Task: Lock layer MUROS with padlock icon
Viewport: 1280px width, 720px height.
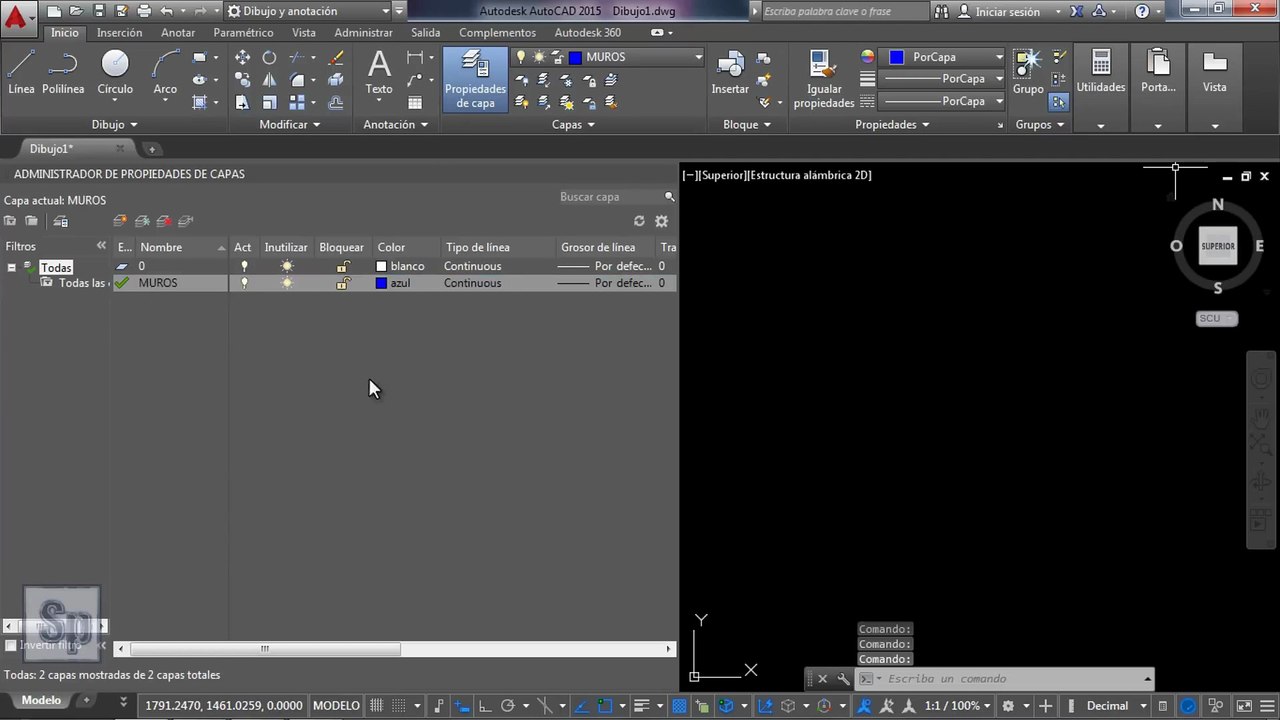Action: coord(342,284)
